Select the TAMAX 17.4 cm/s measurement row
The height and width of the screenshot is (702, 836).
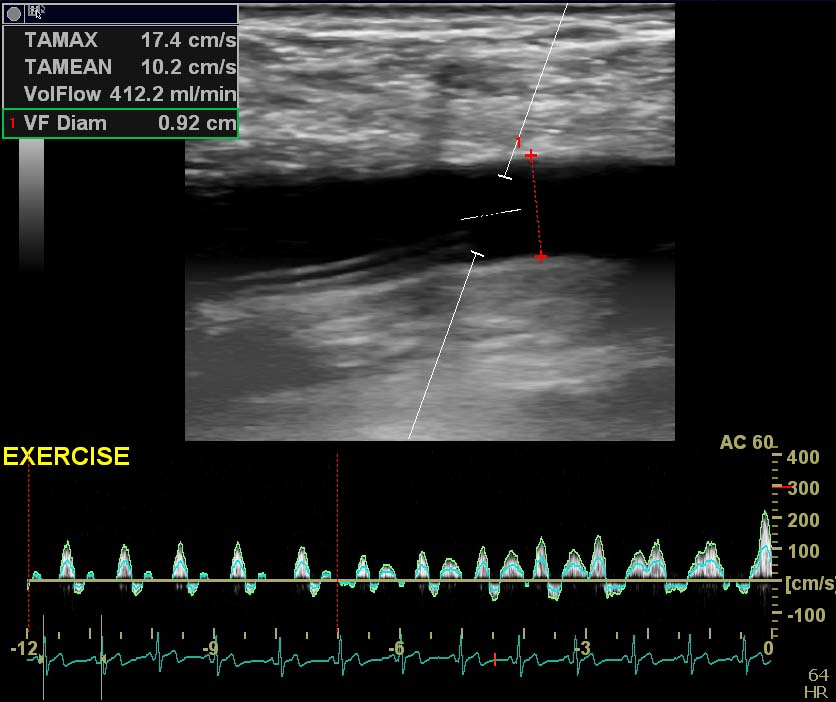click(120, 40)
